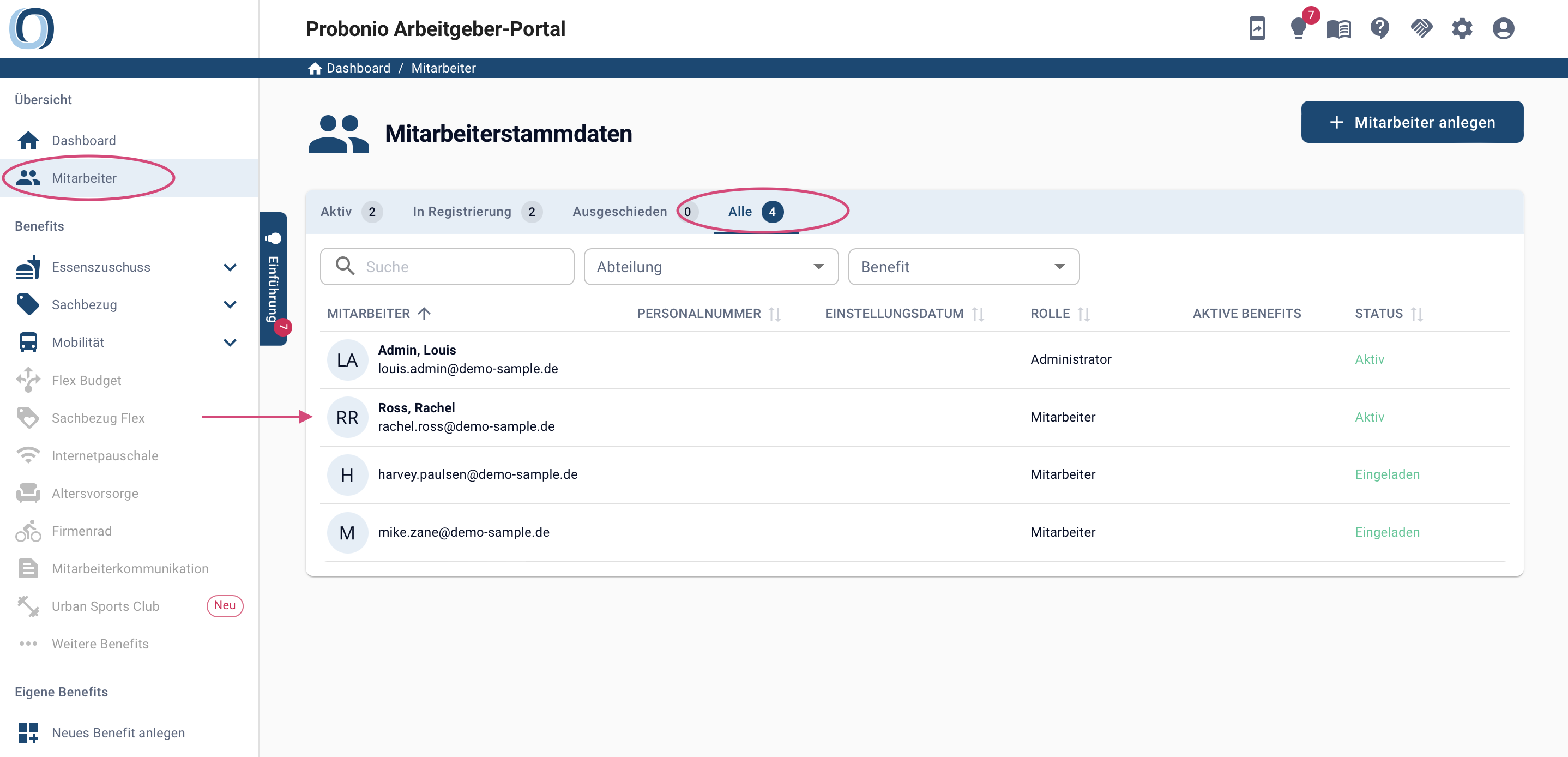Image resolution: width=1568 pixels, height=757 pixels.
Task: Switch to the Aktiv tab
Action: [x=351, y=212]
